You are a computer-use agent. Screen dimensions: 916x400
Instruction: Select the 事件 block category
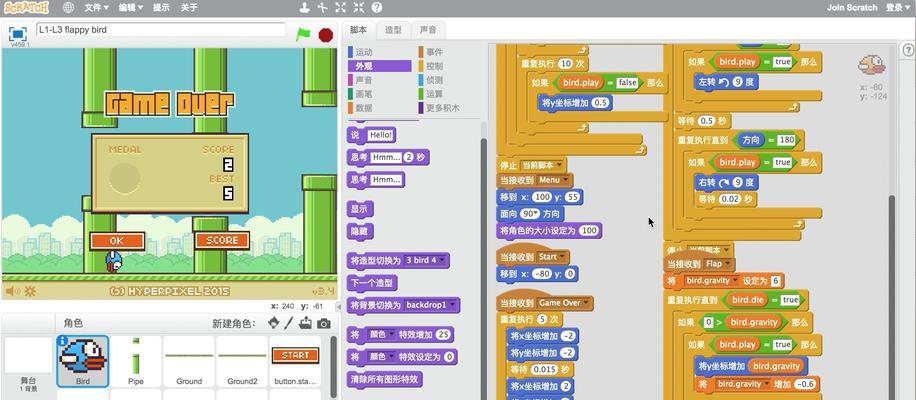pos(450,52)
